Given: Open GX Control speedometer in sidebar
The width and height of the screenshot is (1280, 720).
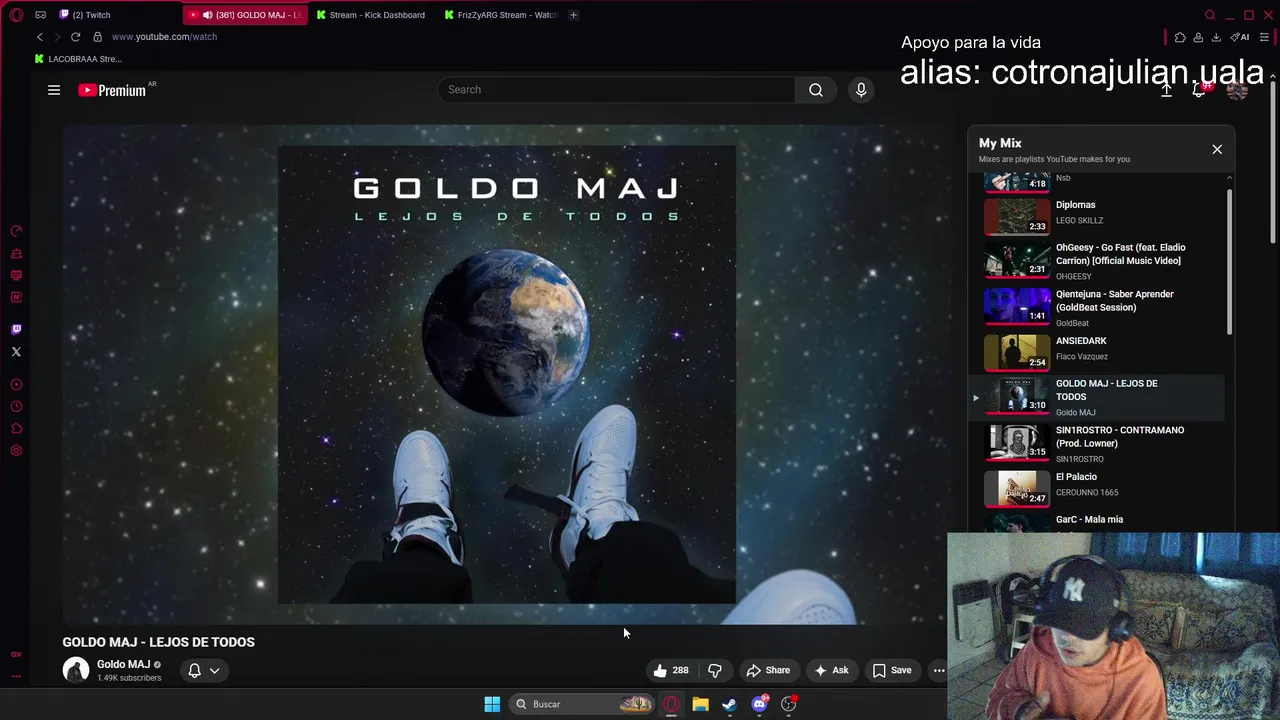Looking at the screenshot, I should coord(16,231).
